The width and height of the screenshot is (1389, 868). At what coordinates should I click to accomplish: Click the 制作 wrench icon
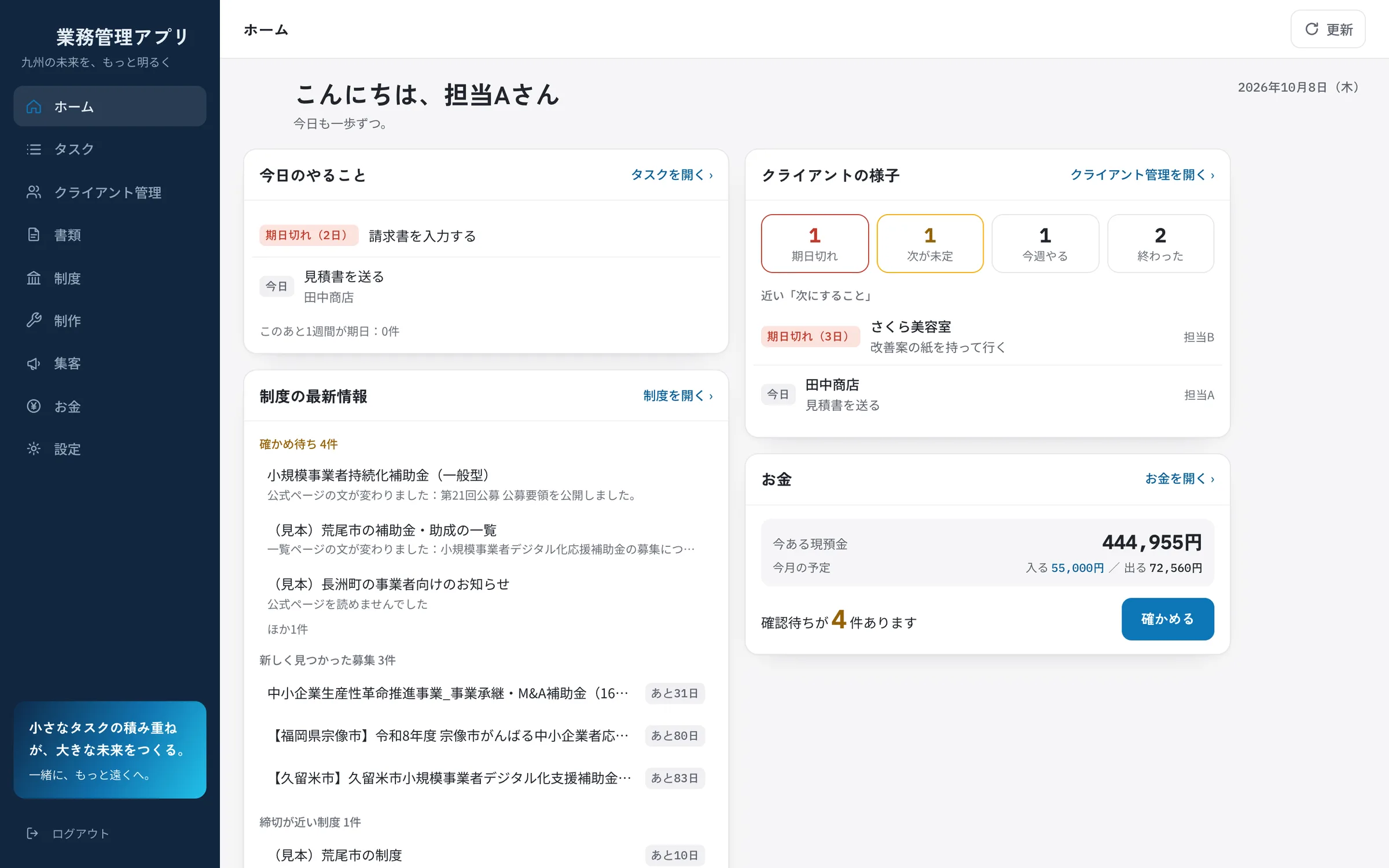click(x=34, y=321)
